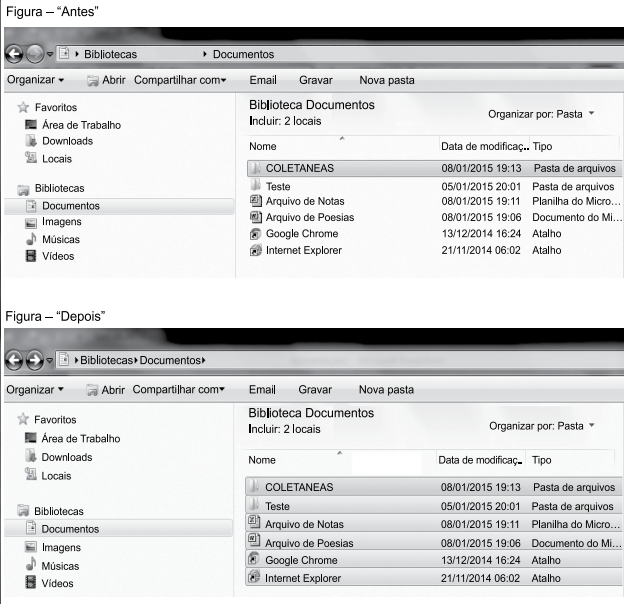Select Internet Explorer shortcut in the "Depois" list
626x604 pixels.
[301, 577]
